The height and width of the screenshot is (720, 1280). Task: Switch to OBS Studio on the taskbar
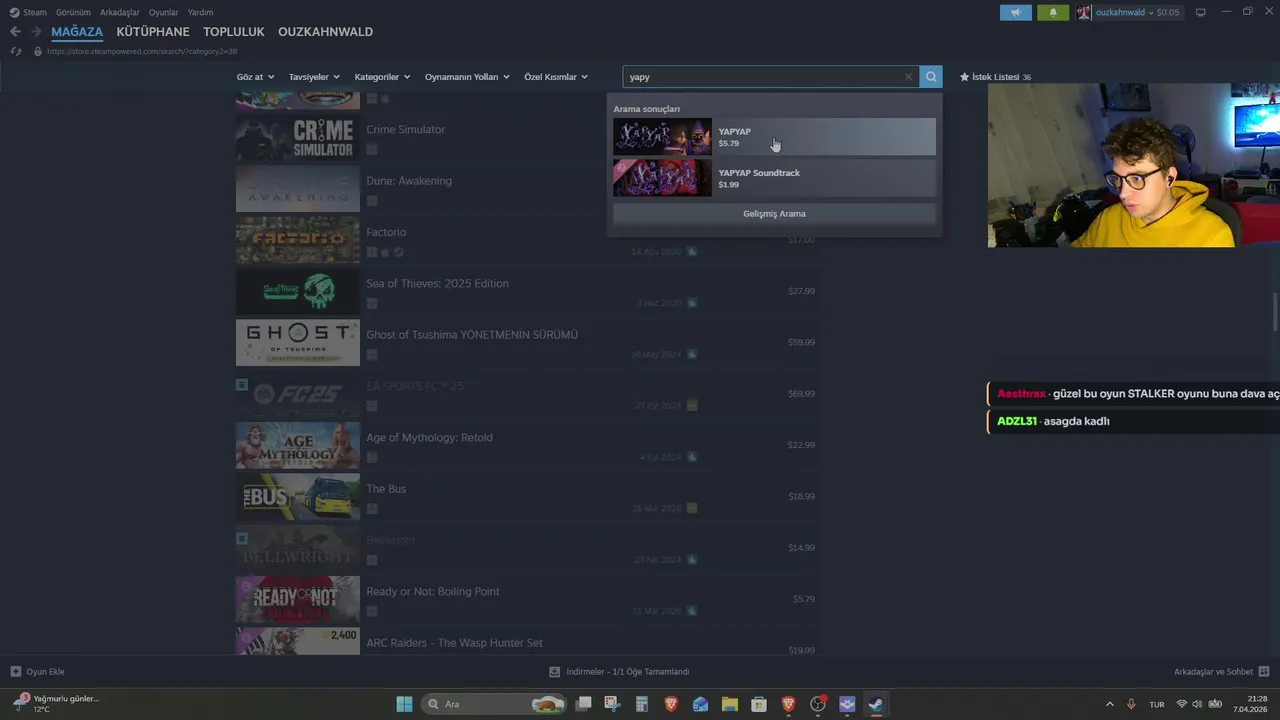pos(818,704)
